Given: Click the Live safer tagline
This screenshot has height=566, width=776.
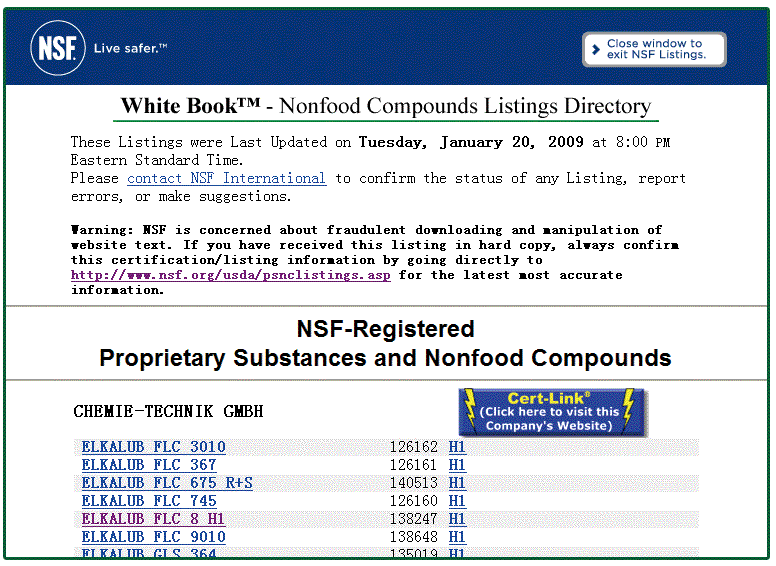Looking at the screenshot, I should [x=131, y=48].
